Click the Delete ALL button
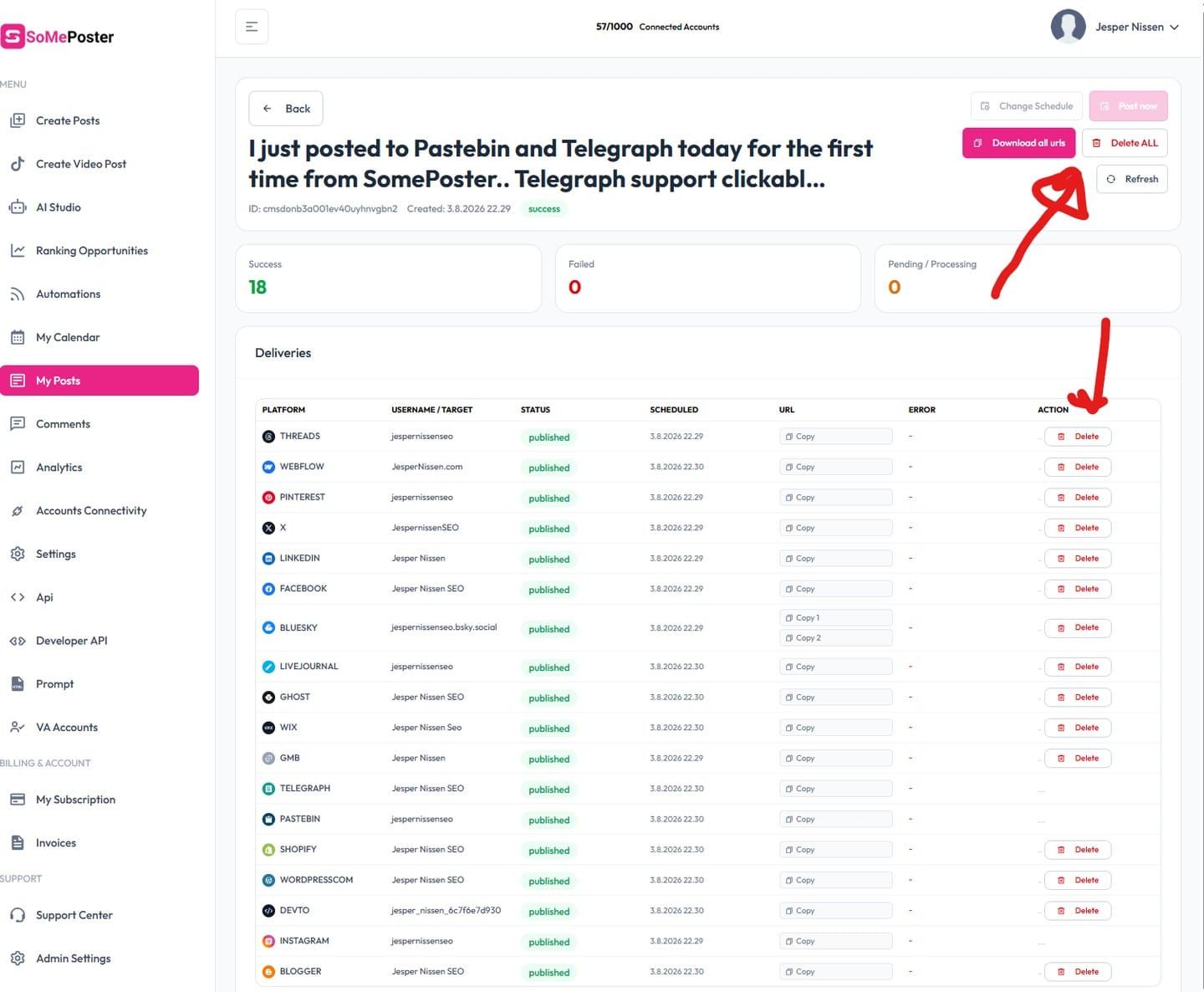 point(1125,143)
